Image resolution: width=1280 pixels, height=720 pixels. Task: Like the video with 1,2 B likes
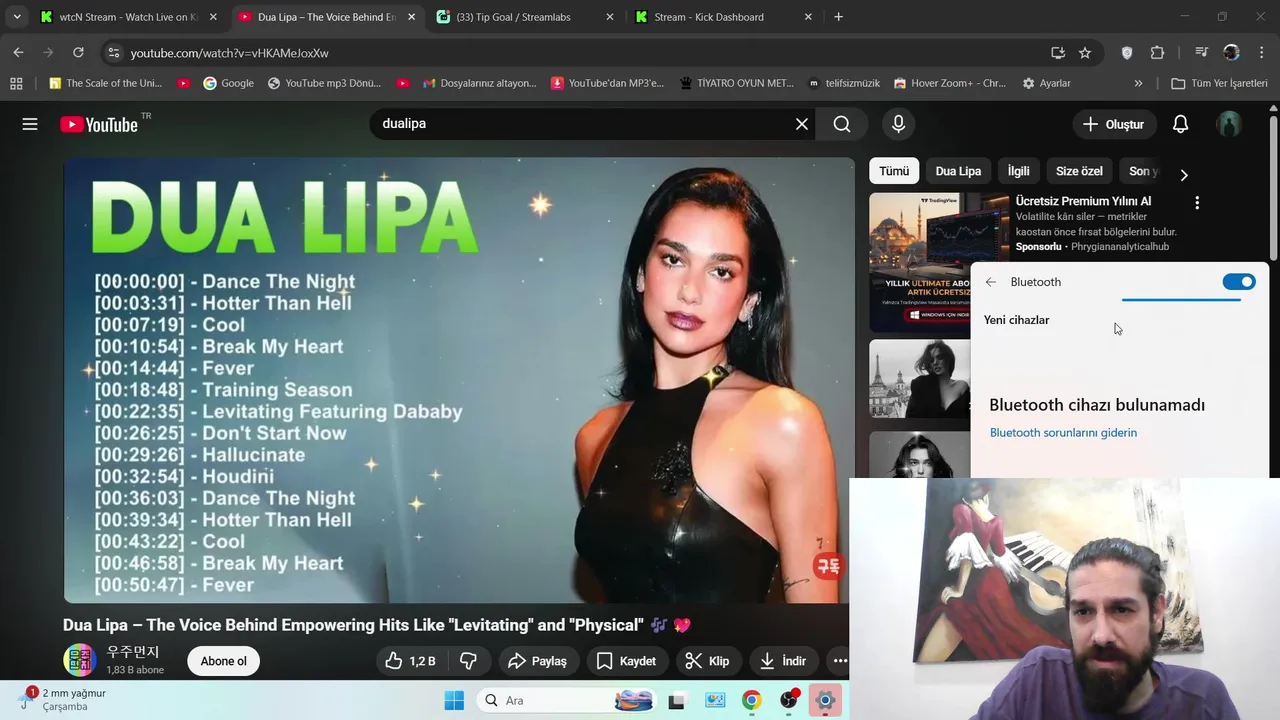tap(411, 661)
